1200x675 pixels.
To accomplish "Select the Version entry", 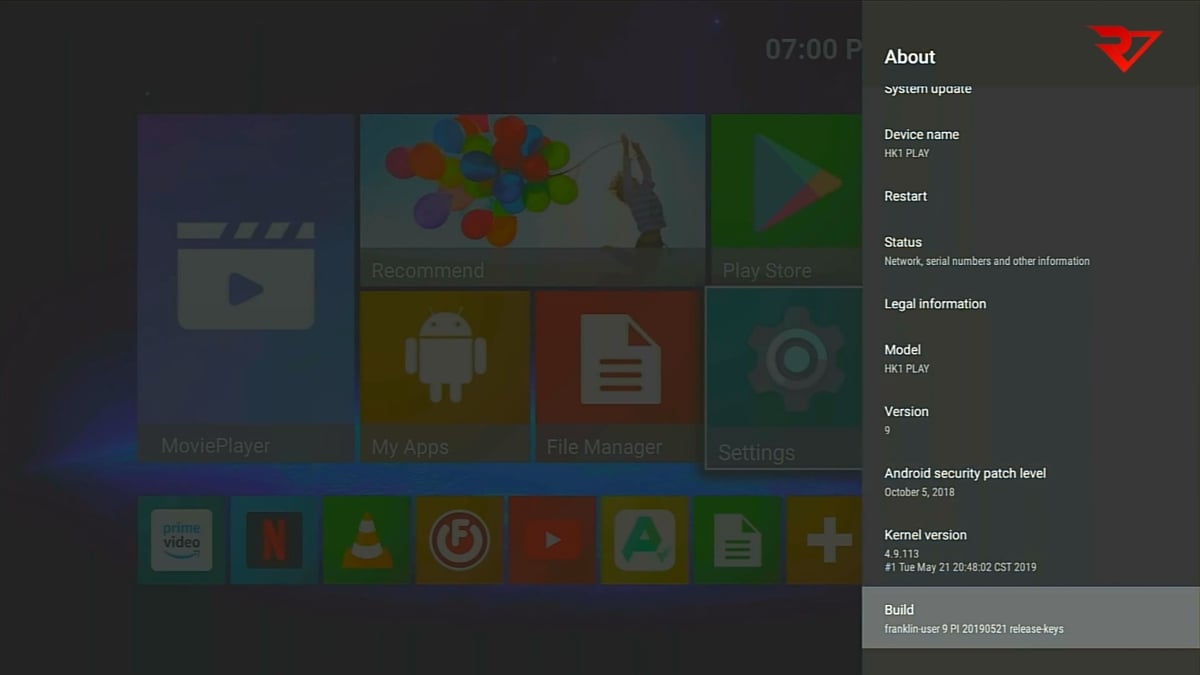I will point(1031,420).
